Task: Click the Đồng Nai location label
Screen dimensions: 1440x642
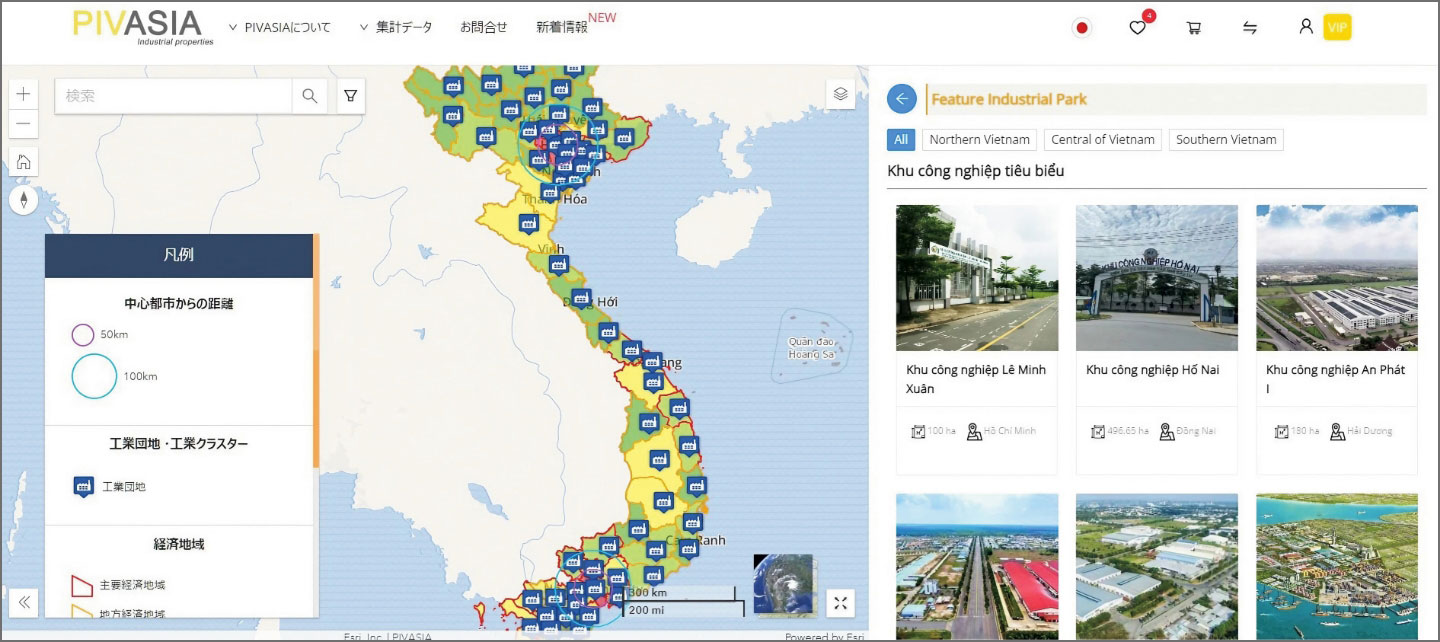Action: click(x=1195, y=431)
